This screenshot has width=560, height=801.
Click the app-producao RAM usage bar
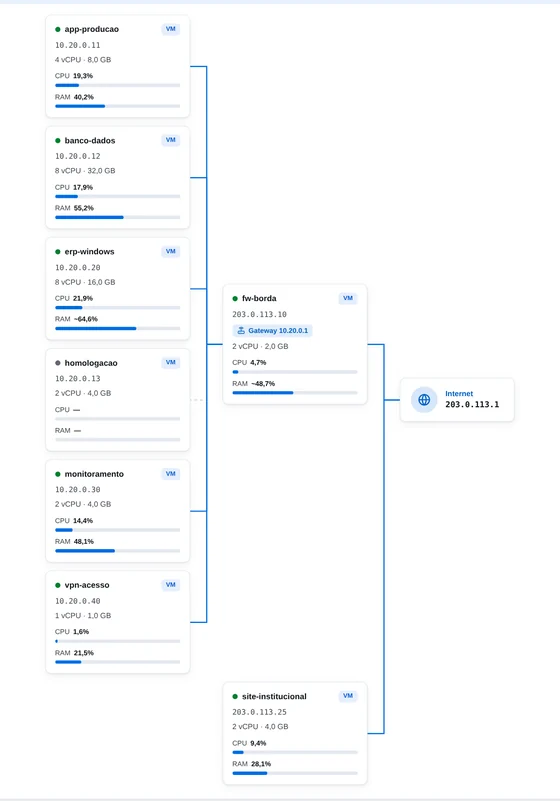[118, 106]
